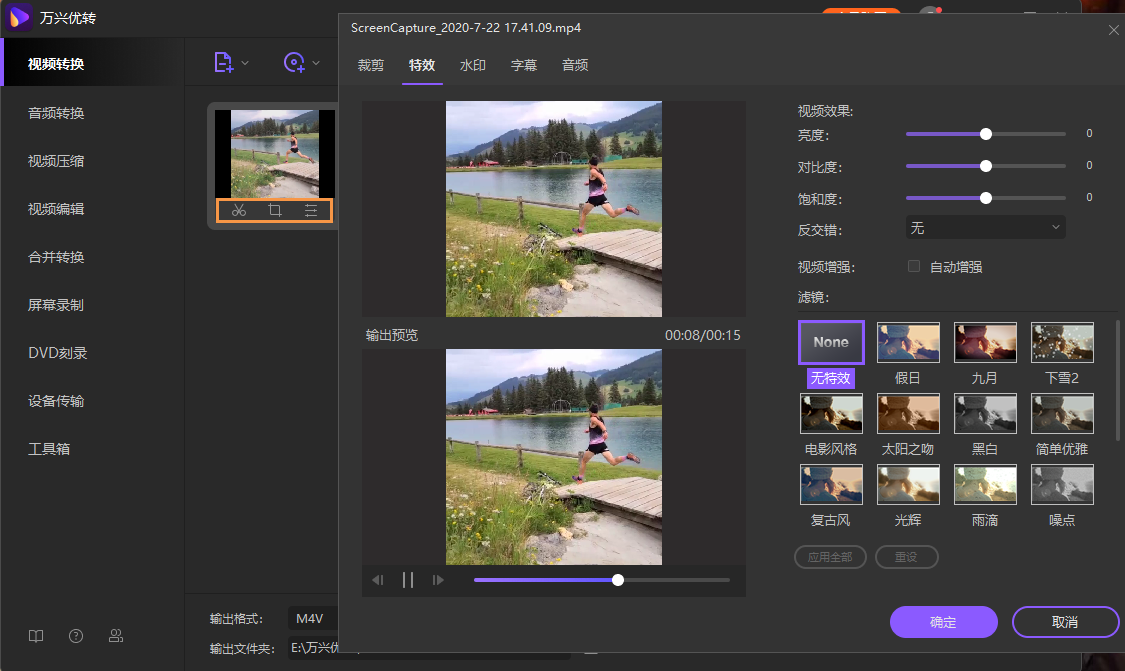The image size is (1125, 671).
Task: Open the help question mark icon
Action: point(76,636)
